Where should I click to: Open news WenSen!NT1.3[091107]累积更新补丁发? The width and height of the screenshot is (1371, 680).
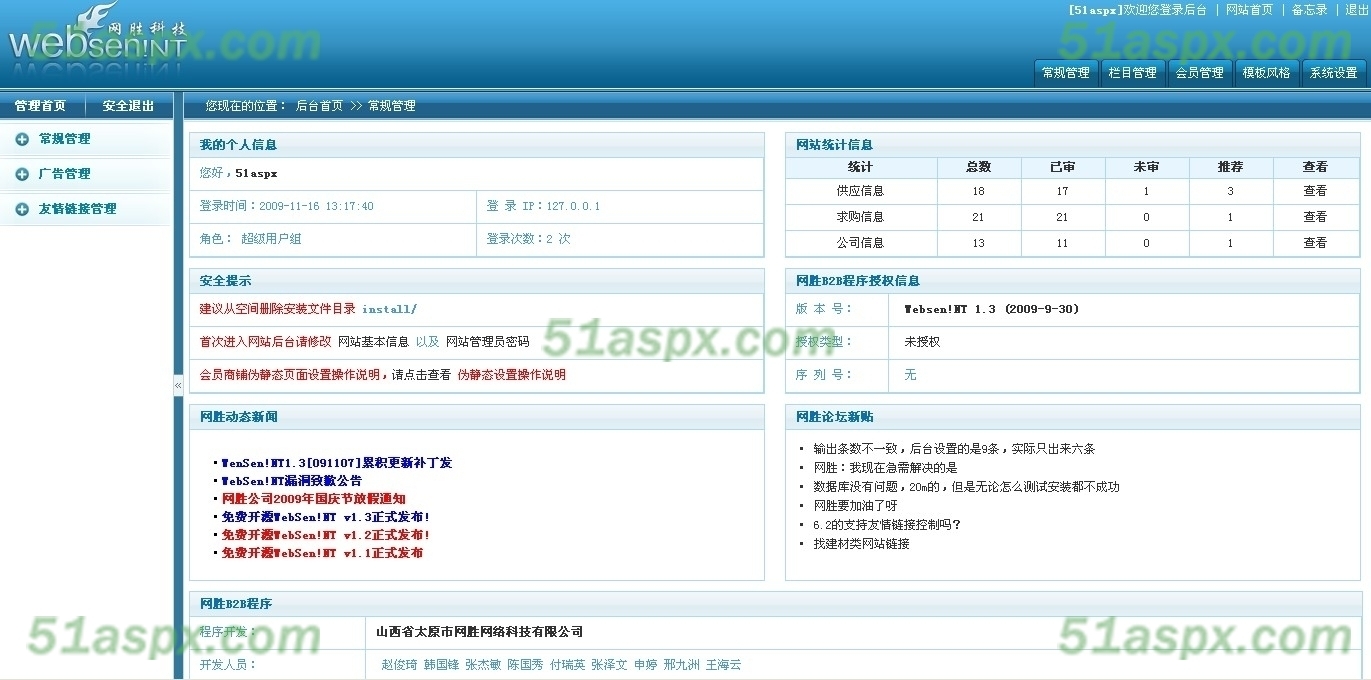pos(336,463)
